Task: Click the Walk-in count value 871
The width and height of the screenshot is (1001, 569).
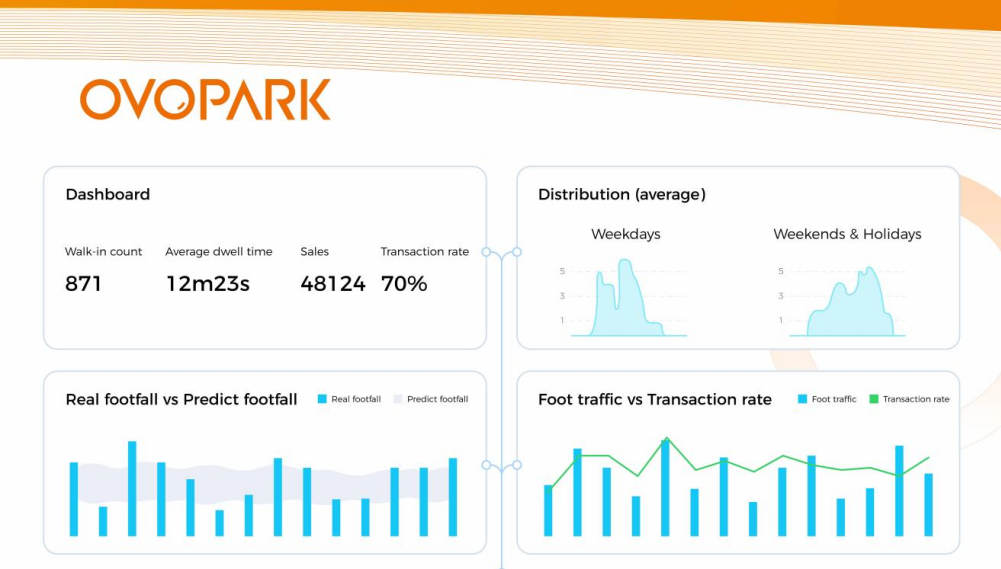Action: point(83,284)
